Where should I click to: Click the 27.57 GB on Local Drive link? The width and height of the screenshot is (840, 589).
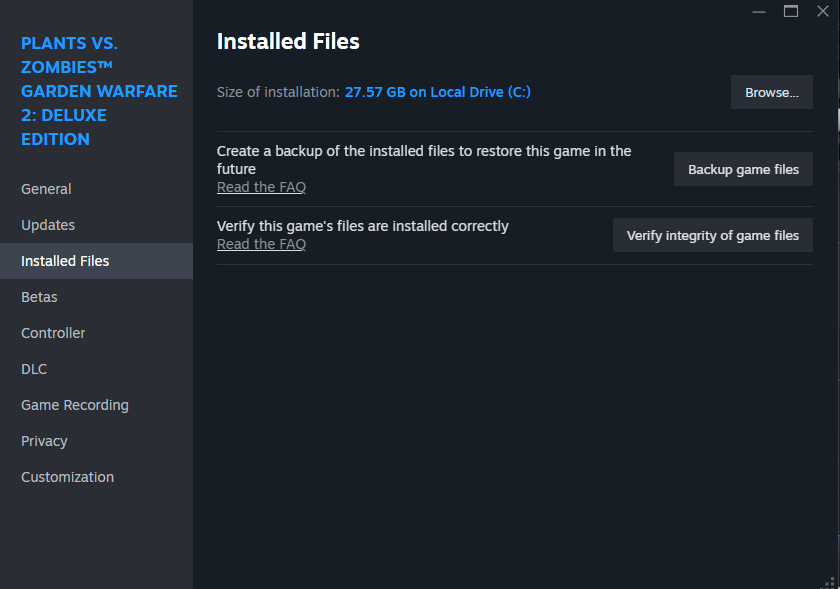(437, 92)
